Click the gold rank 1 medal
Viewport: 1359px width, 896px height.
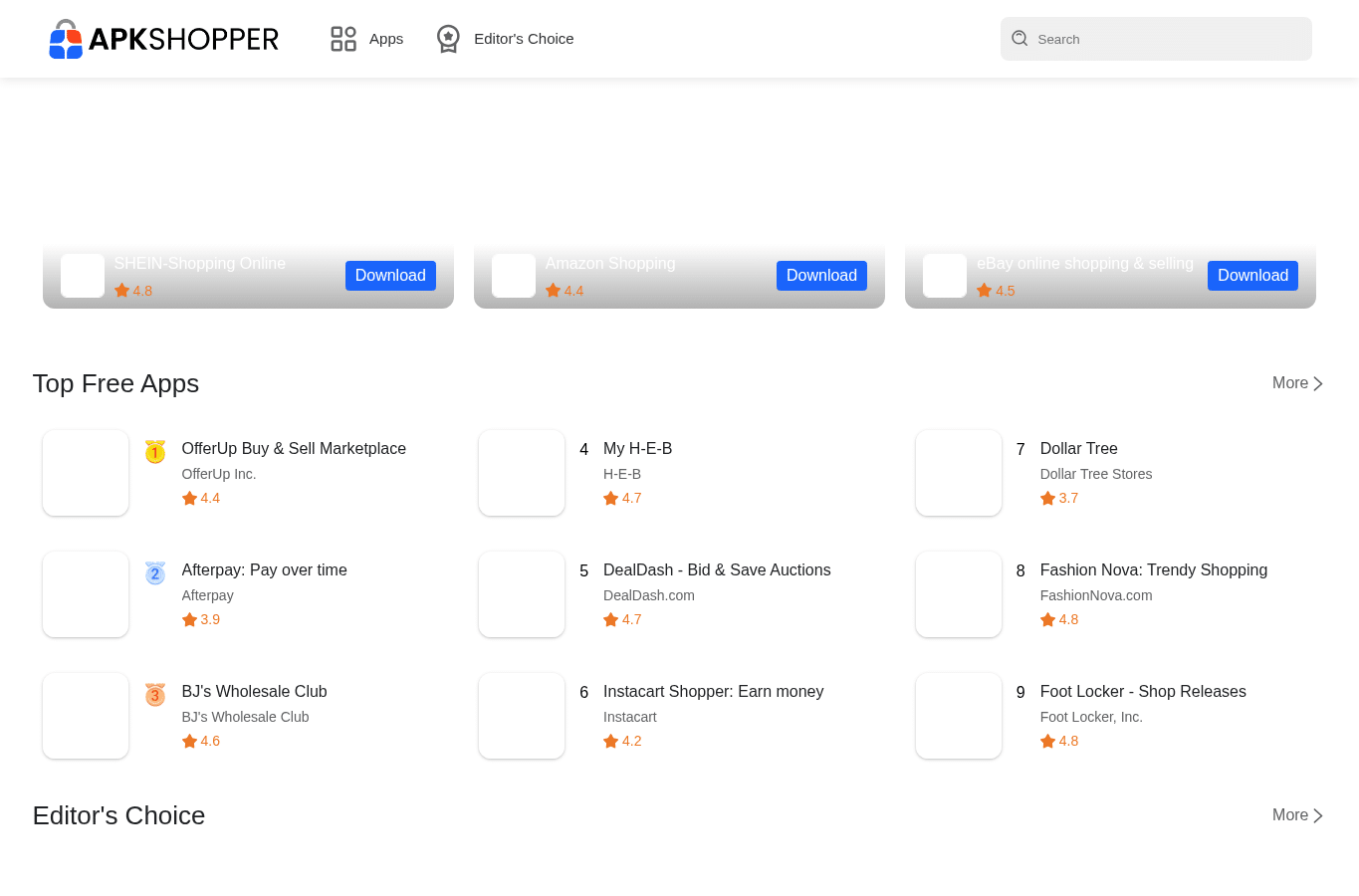[x=155, y=452]
